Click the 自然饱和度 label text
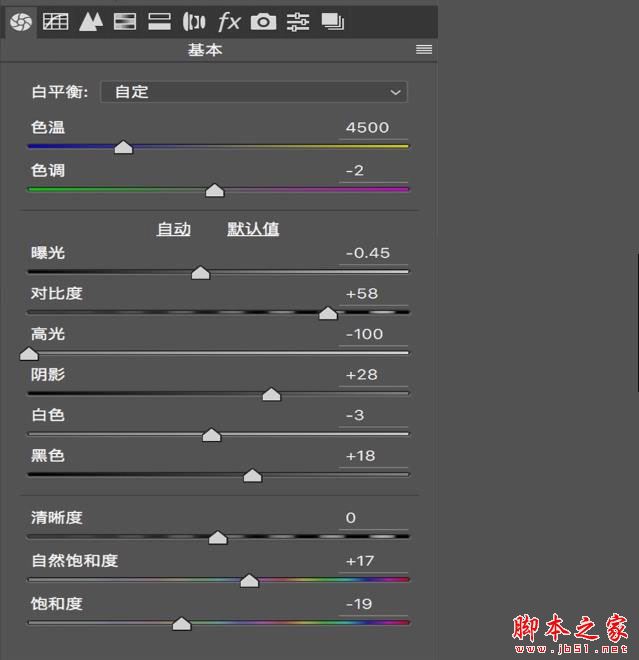Image resolution: width=639 pixels, height=660 pixels. pyautogui.click(x=75, y=561)
